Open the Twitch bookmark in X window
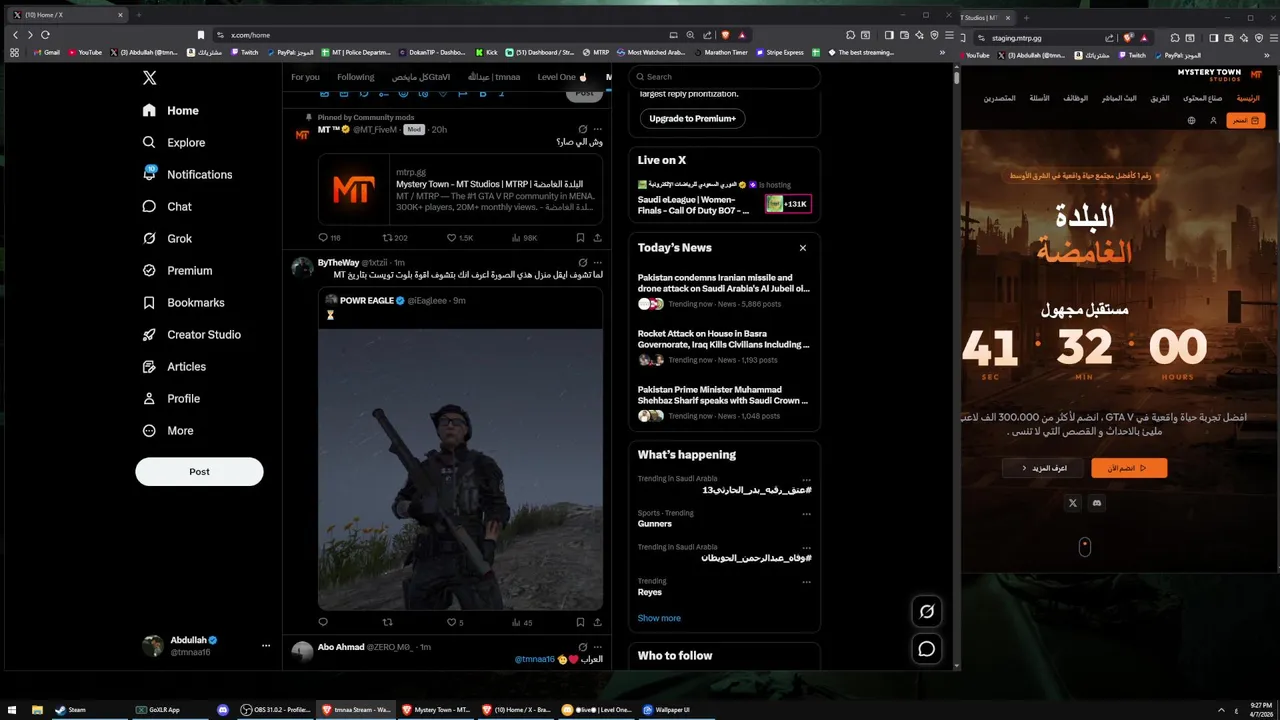Image resolution: width=1280 pixels, height=720 pixels. pos(244,52)
